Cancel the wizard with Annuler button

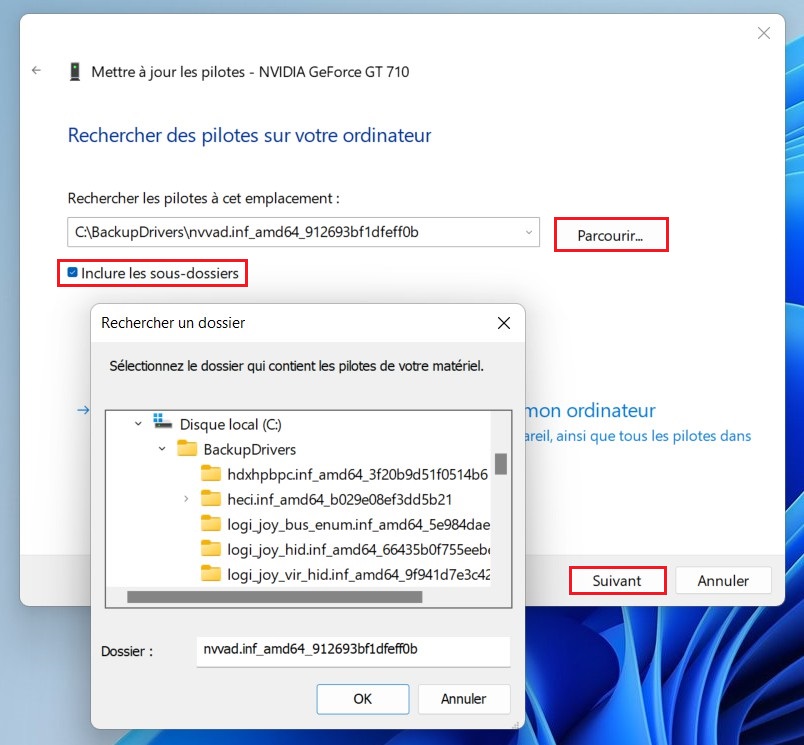coord(723,580)
